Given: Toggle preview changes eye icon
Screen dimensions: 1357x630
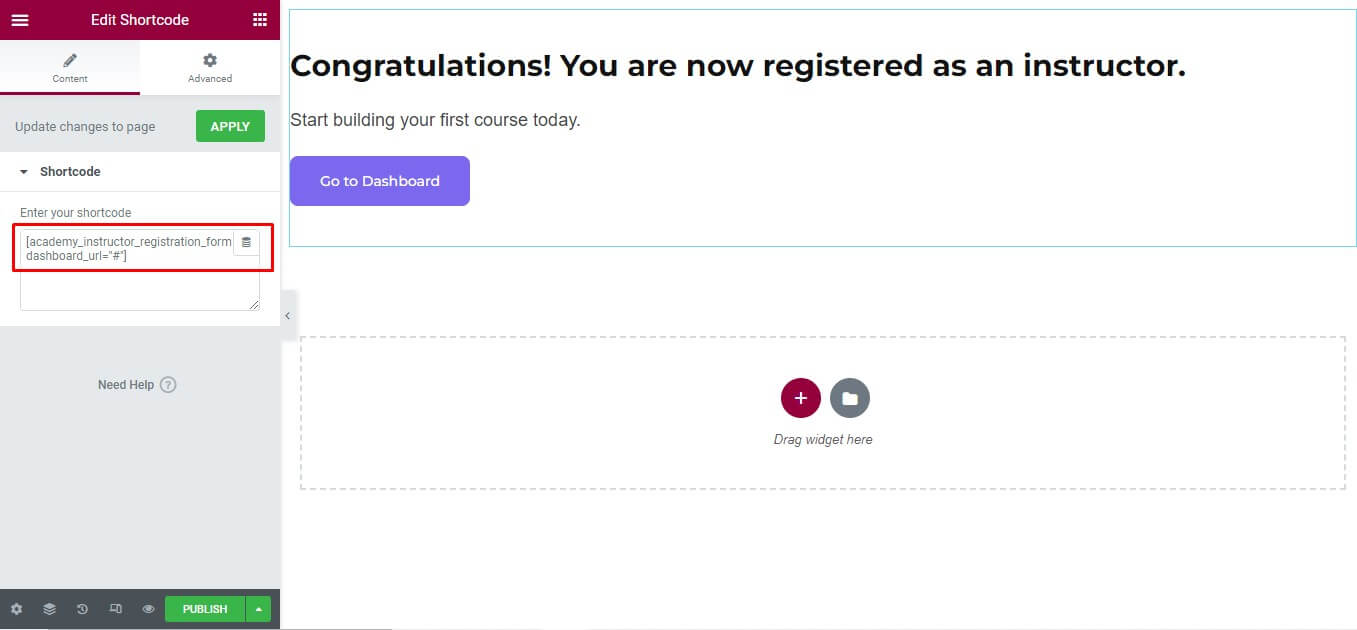Looking at the screenshot, I should click(148, 609).
